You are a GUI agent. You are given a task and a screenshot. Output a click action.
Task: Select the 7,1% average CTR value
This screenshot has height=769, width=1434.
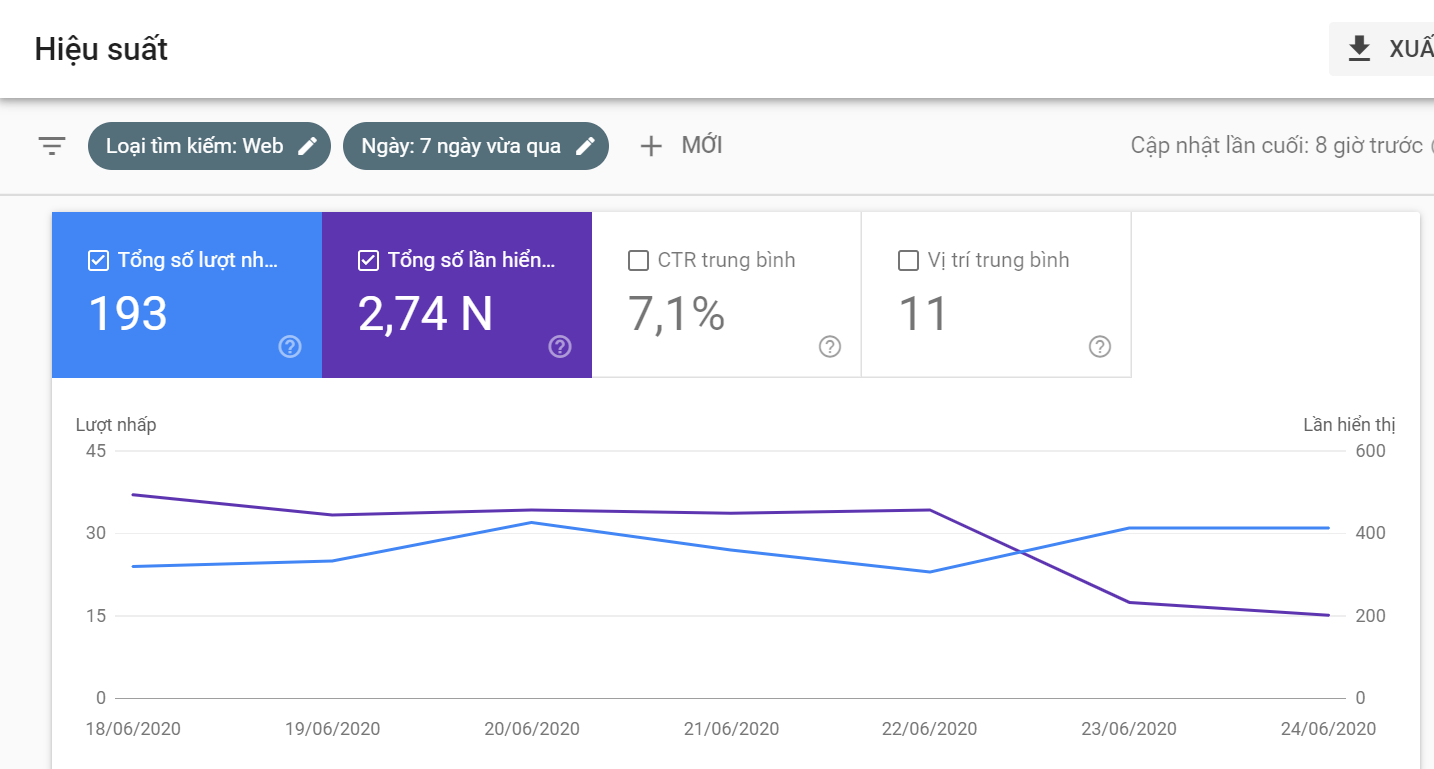point(676,314)
